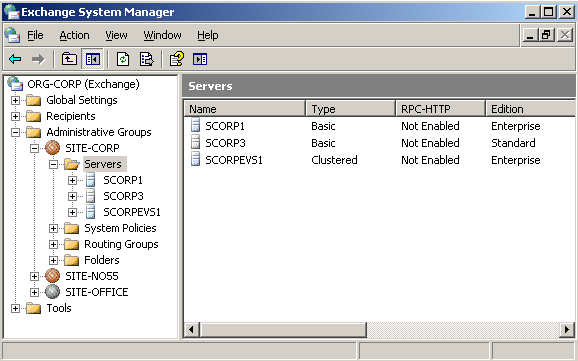Image resolution: width=578 pixels, height=361 pixels.
Task: Expand the SITE-NO55 node
Action: coord(34,276)
